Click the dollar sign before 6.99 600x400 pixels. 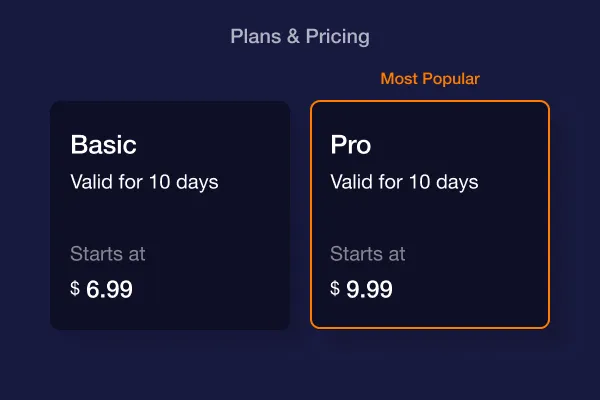(75, 288)
